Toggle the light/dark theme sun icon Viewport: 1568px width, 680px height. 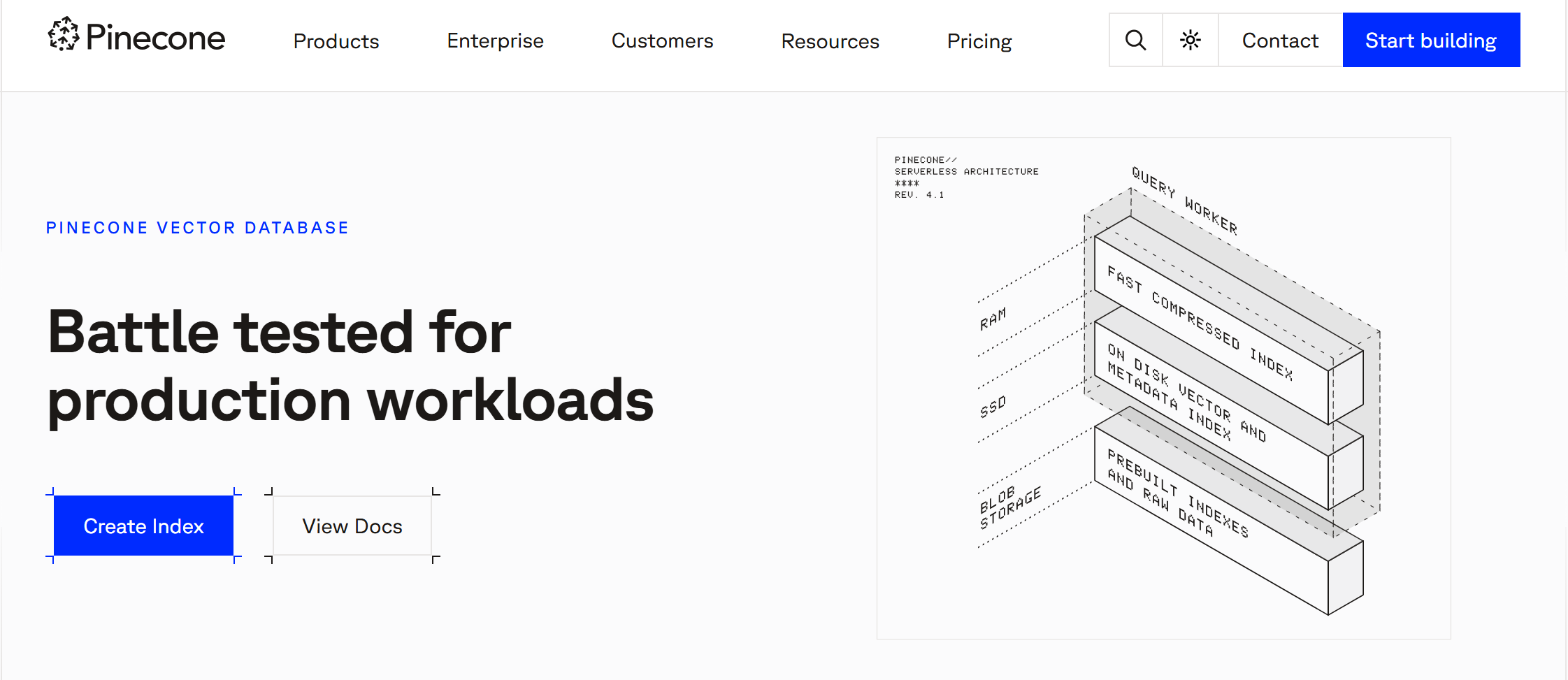(1191, 40)
